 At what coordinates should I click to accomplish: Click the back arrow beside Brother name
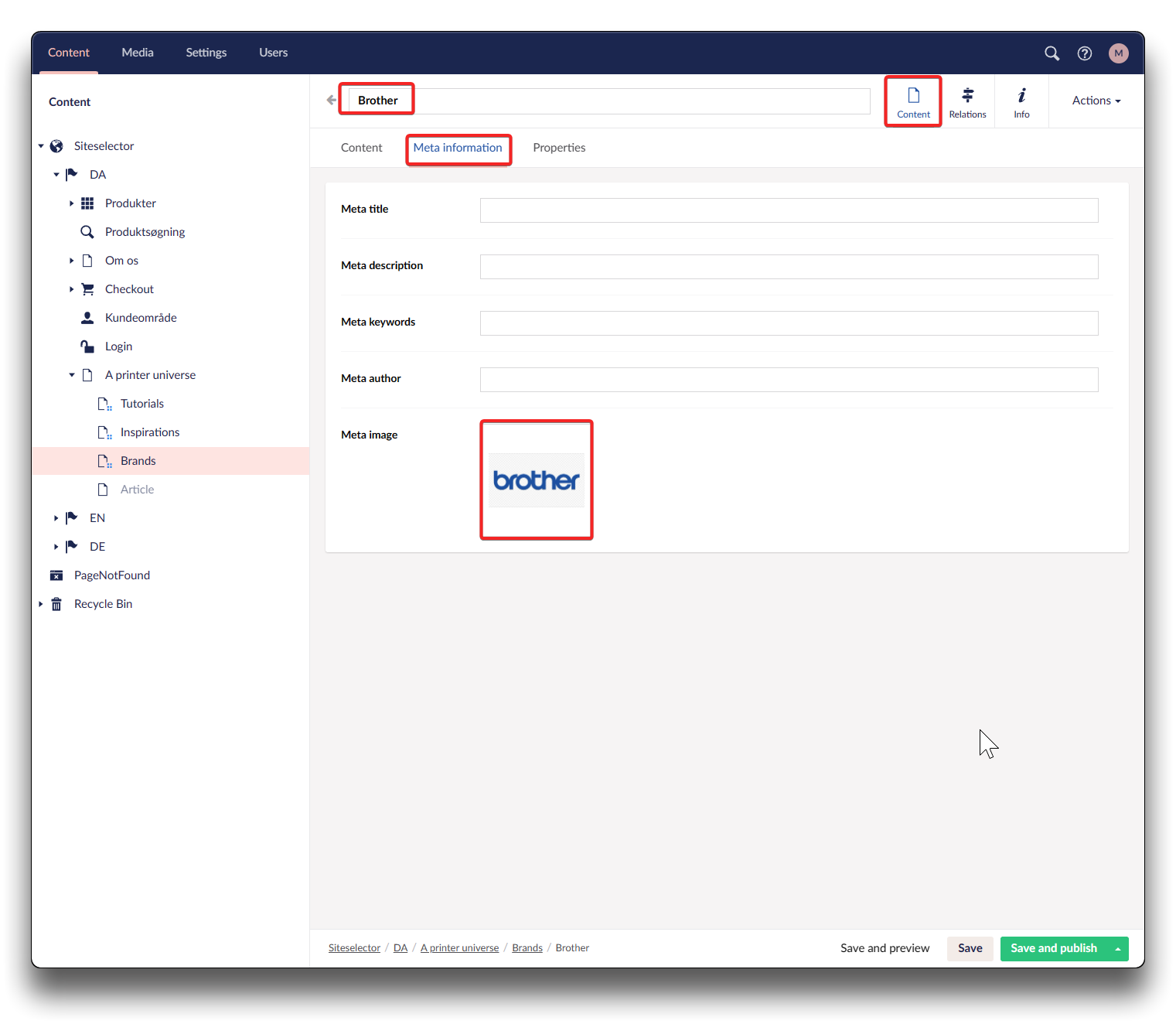[332, 101]
